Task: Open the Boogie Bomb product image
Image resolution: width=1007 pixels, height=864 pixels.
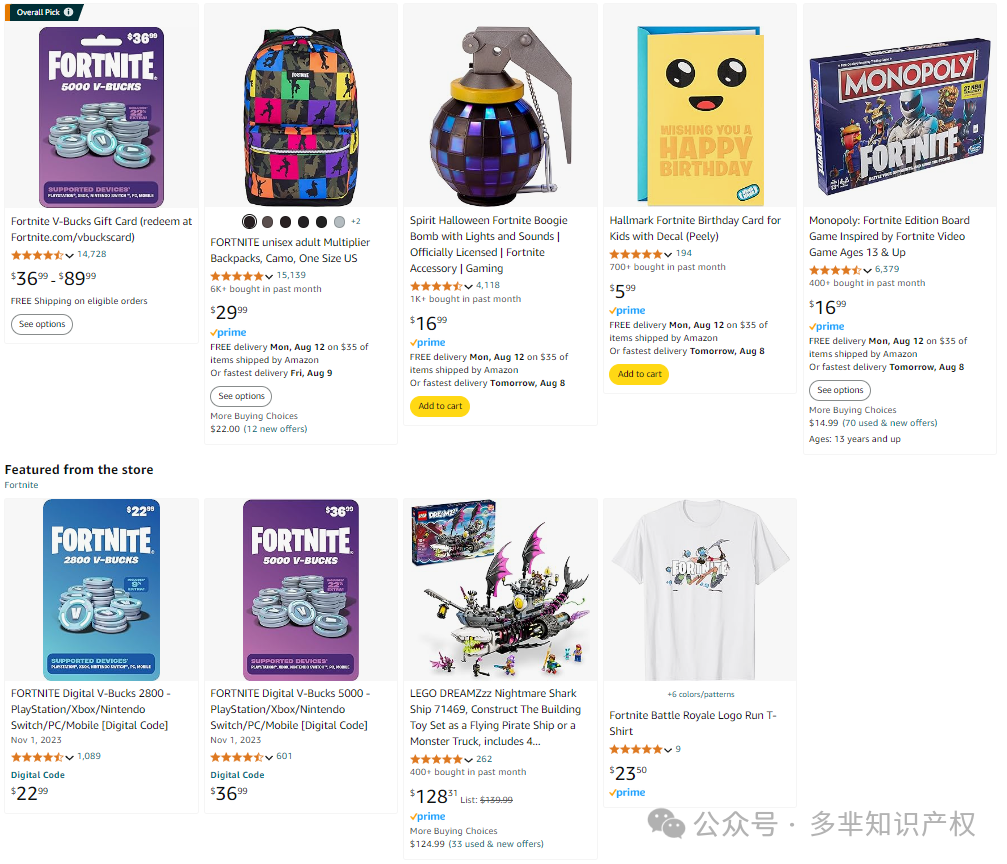Action: 500,112
